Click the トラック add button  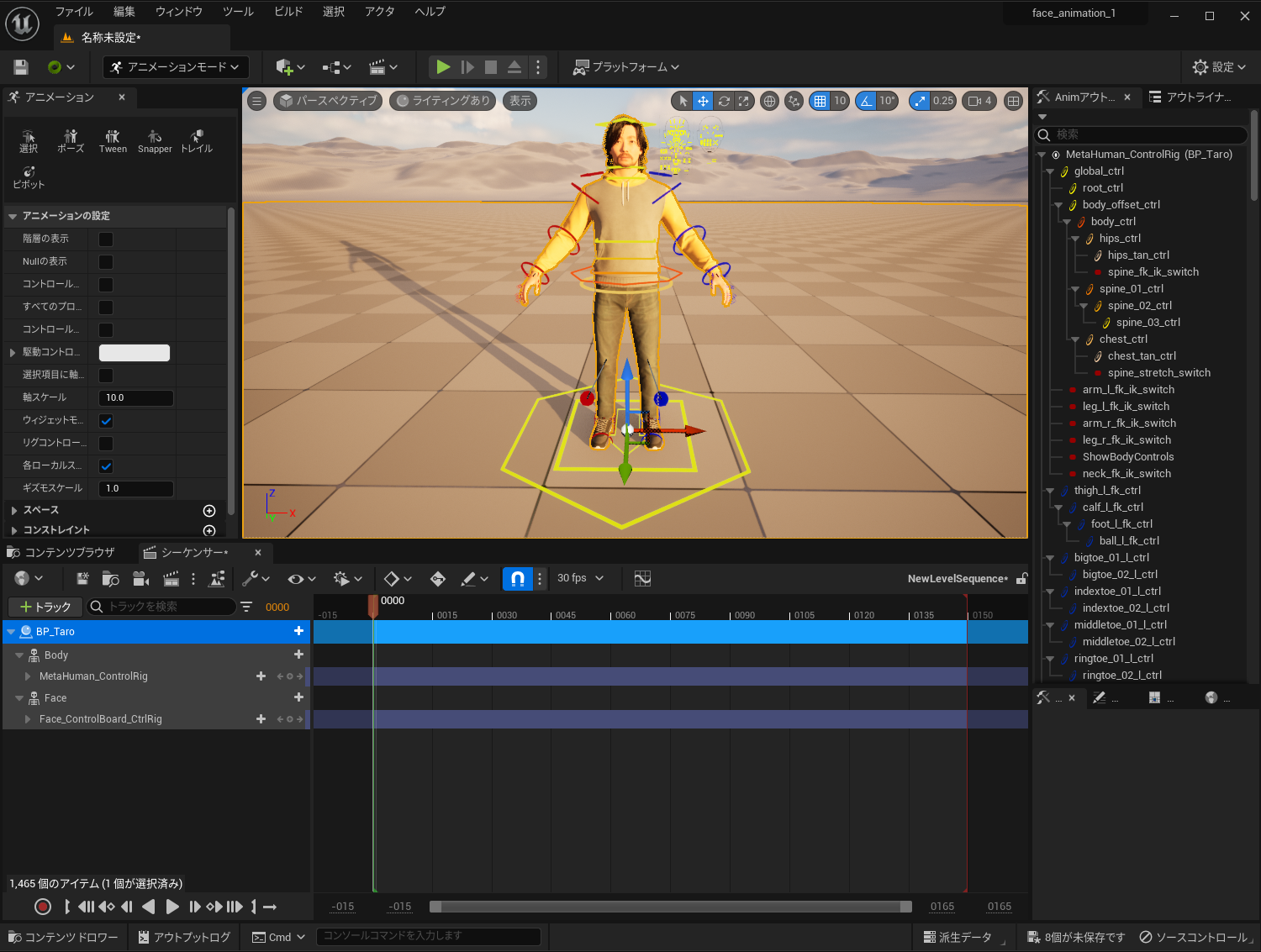(45, 607)
